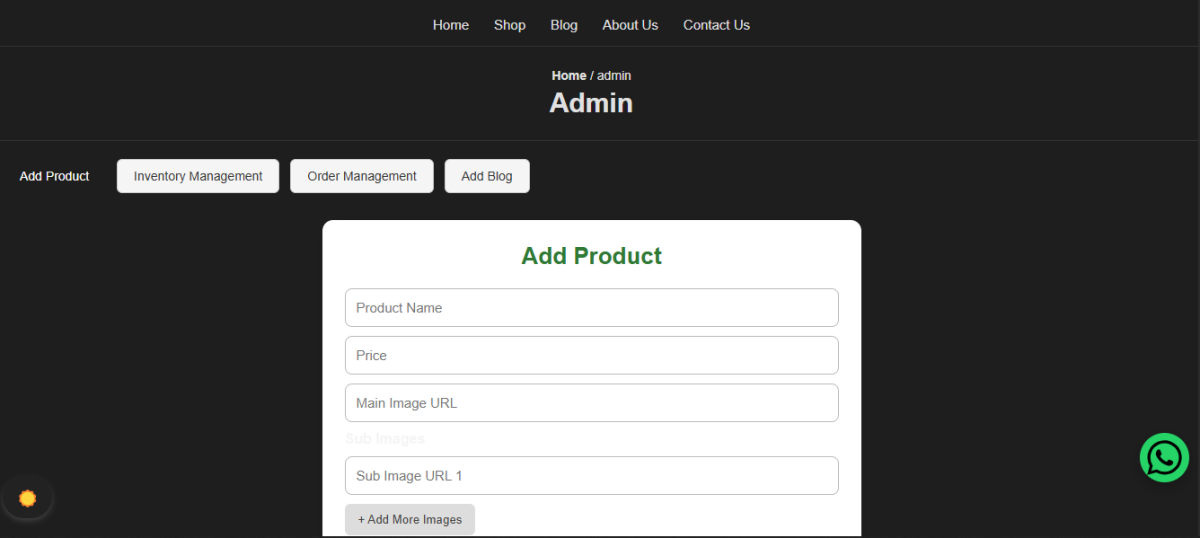Focus the Product Name field
This screenshot has height=538, width=1200.
[x=591, y=308]
